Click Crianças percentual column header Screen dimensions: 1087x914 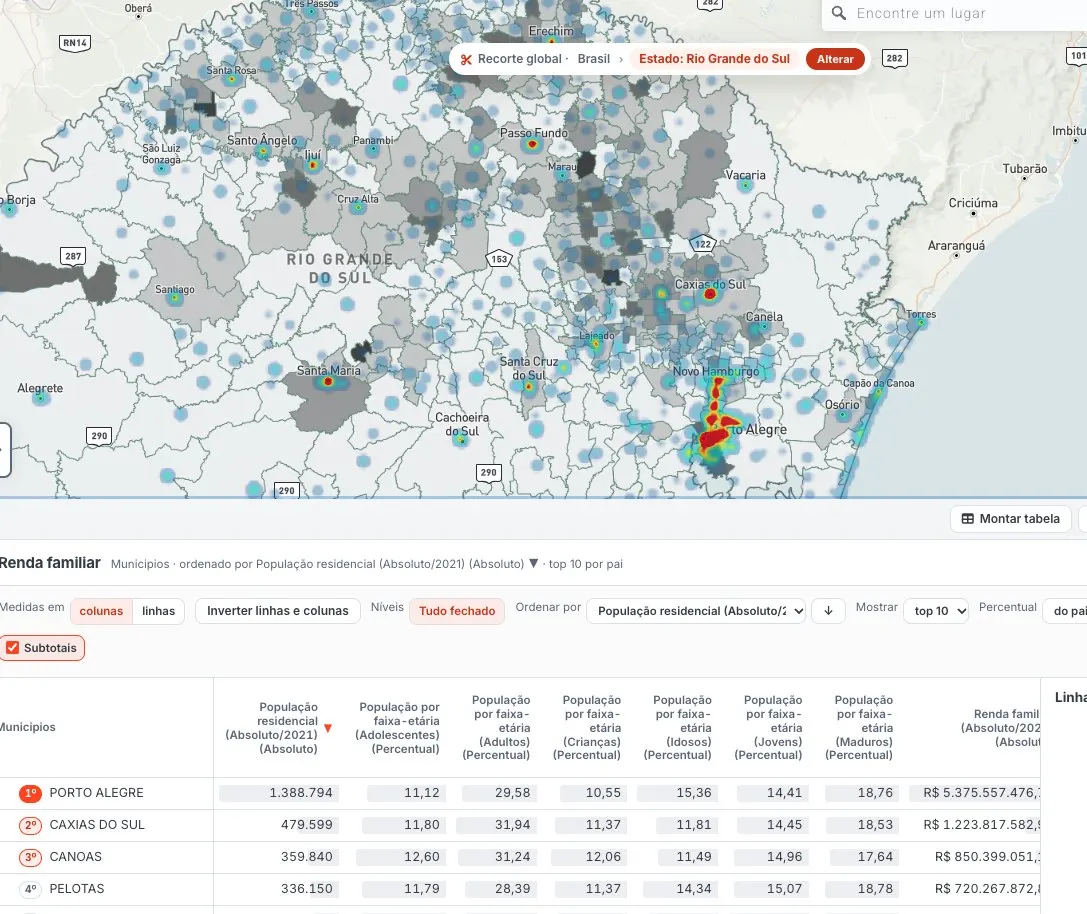[587, 727]
